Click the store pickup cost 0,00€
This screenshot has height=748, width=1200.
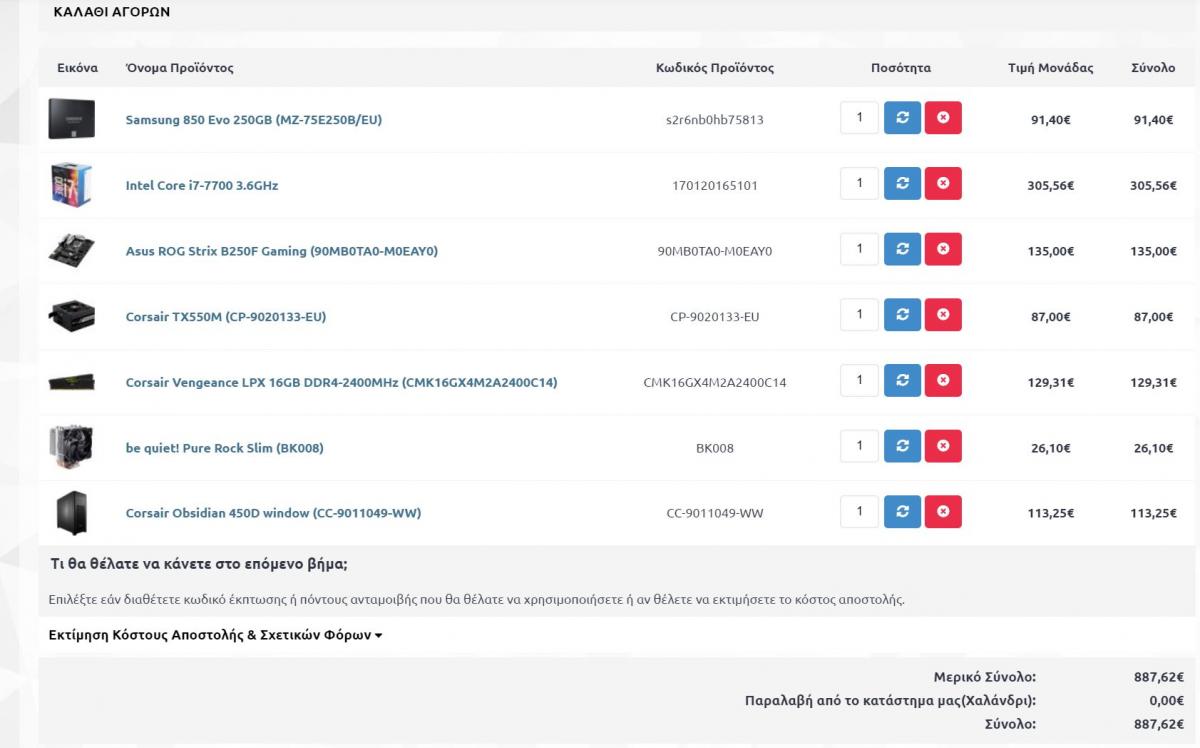1167,701
